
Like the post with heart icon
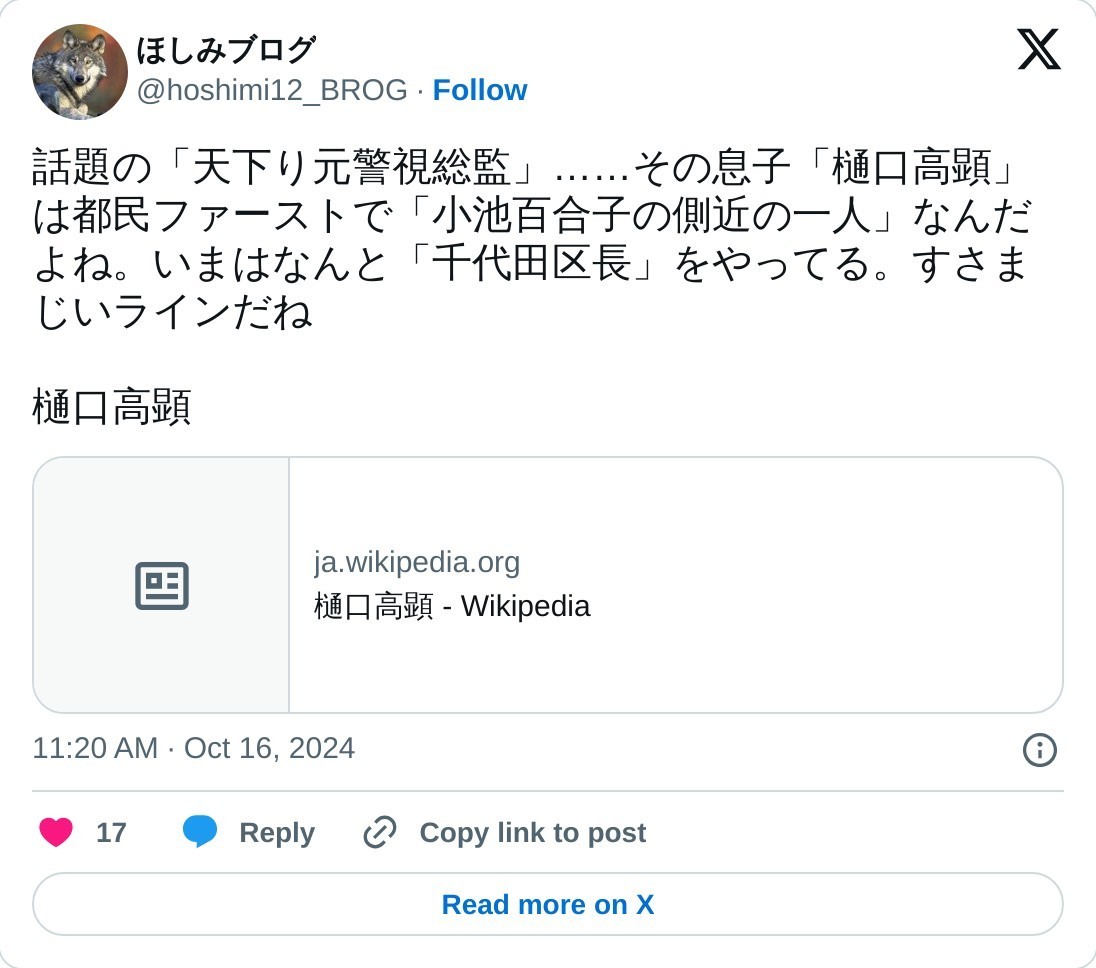[56, 832]
